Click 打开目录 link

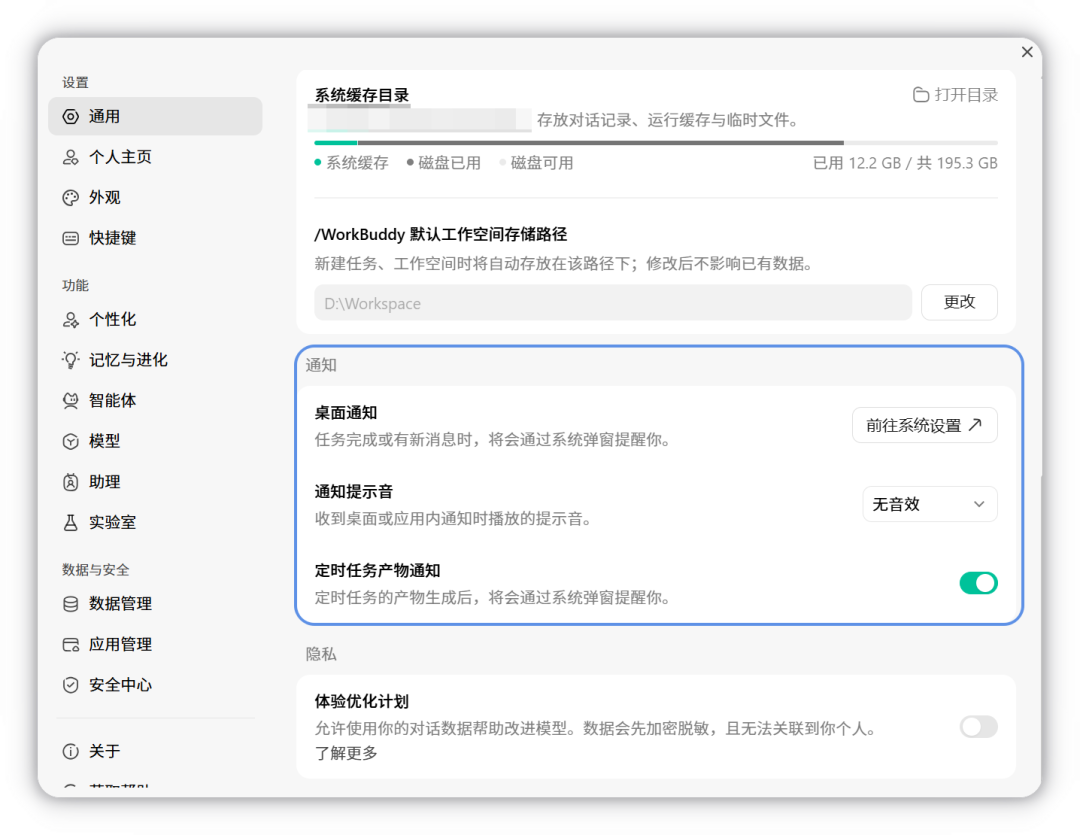tap(955, 94)
